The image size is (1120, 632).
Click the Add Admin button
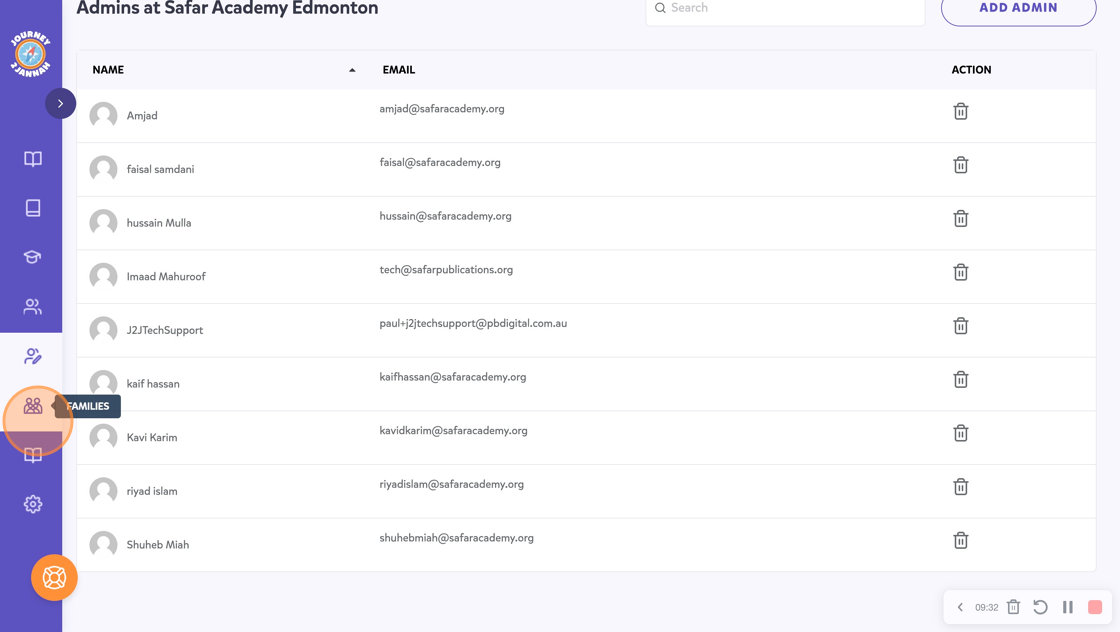pyautogui.click(x=1019, y=9)
